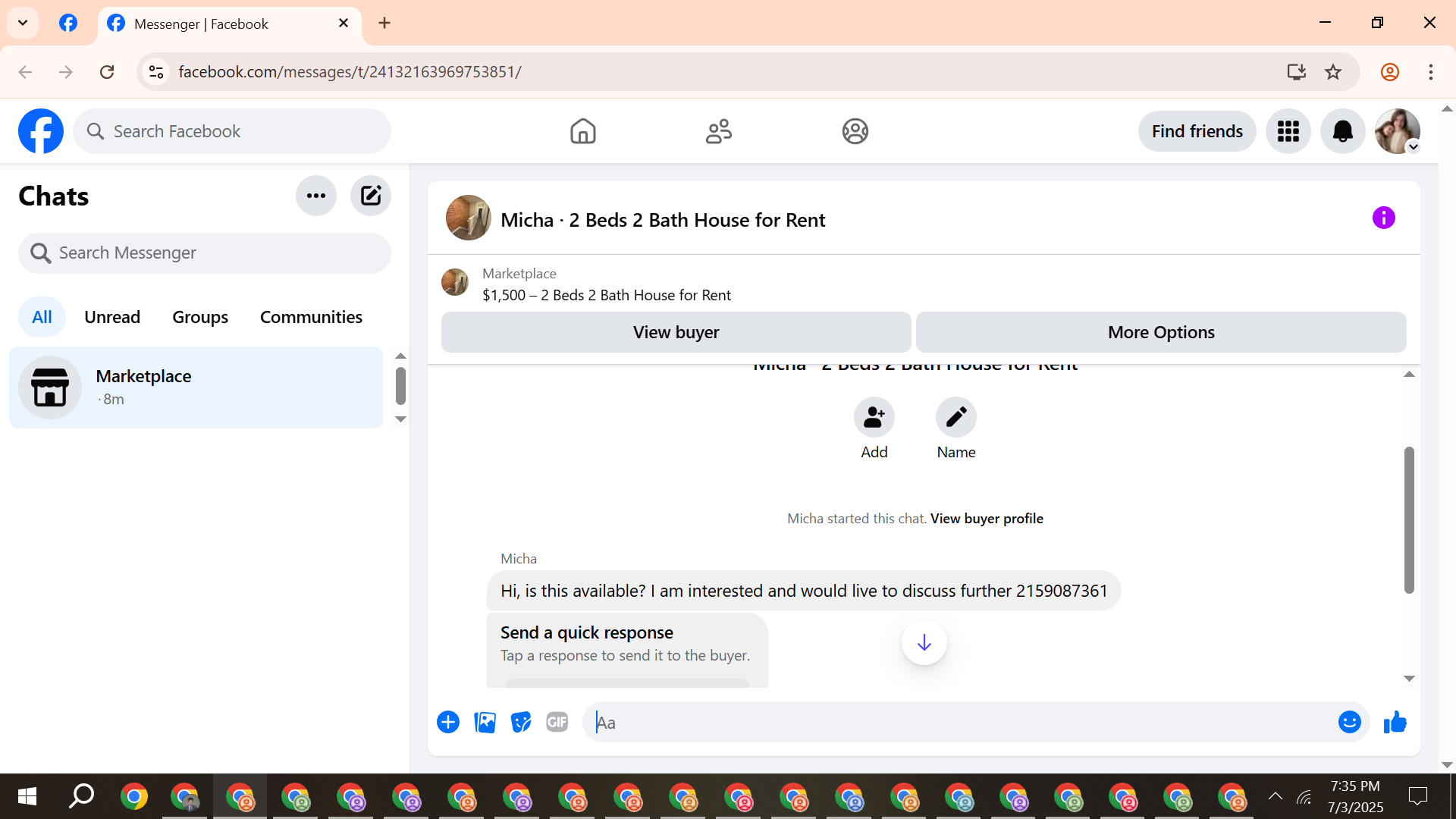1456x819 pixels.
Task: Jump to latest message with down arrow
Action: 924,643
